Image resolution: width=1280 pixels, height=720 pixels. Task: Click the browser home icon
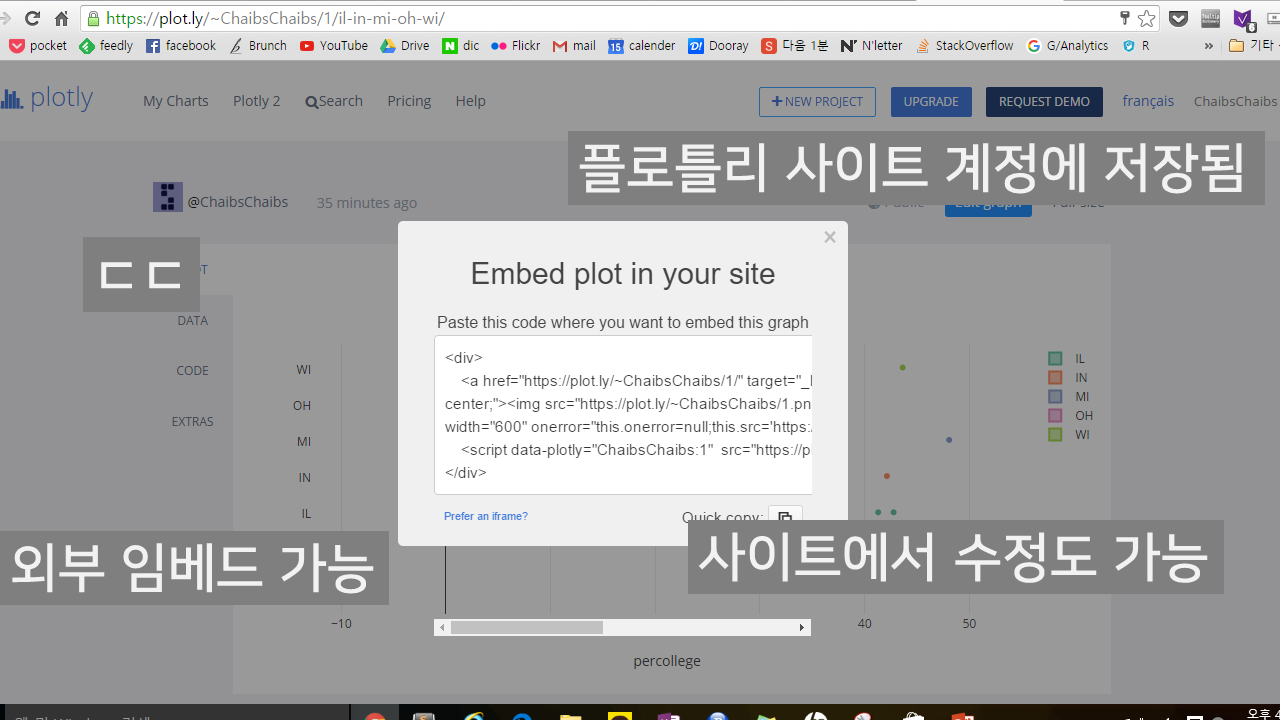coord(61,18)
